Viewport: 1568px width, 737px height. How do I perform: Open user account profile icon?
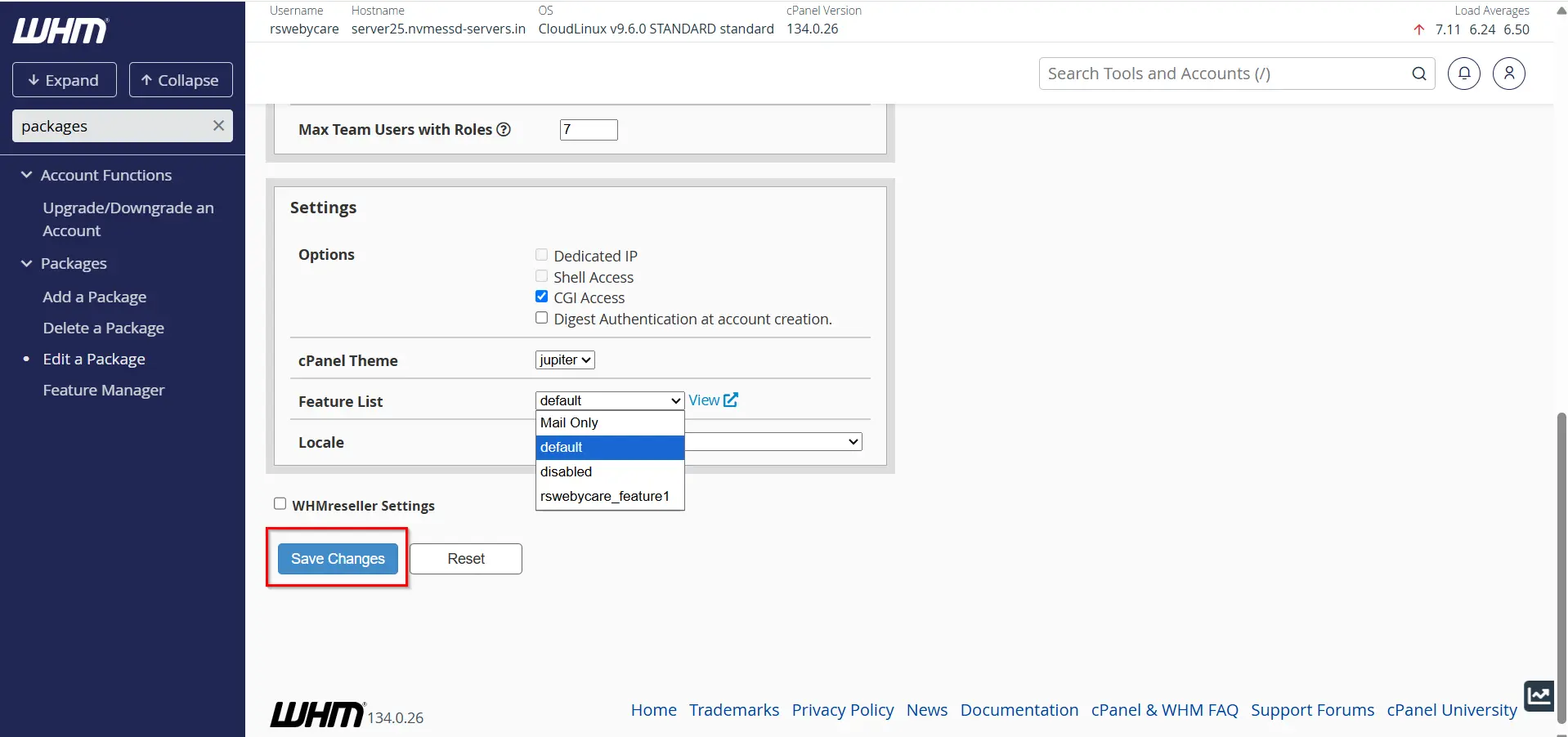(1509, 74)
